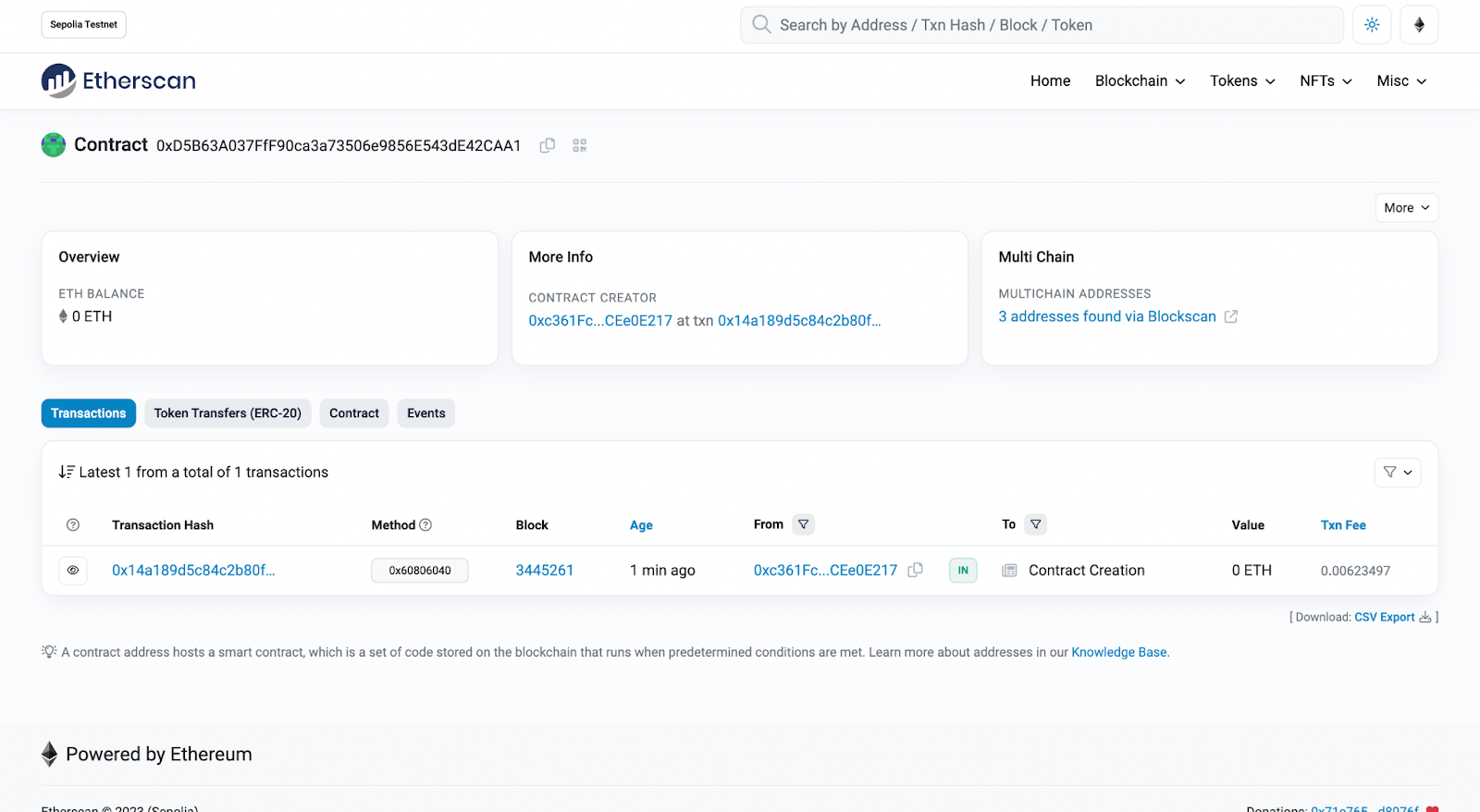This screenshot has width=1480, height=812.
Task: Expand the Tokens menu
Action: [1242, 81]
